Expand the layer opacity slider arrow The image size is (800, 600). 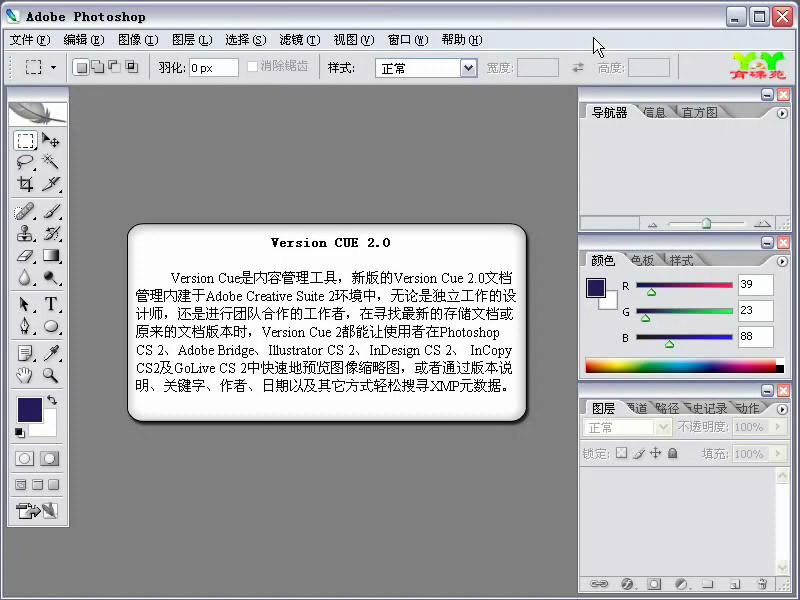778,427
